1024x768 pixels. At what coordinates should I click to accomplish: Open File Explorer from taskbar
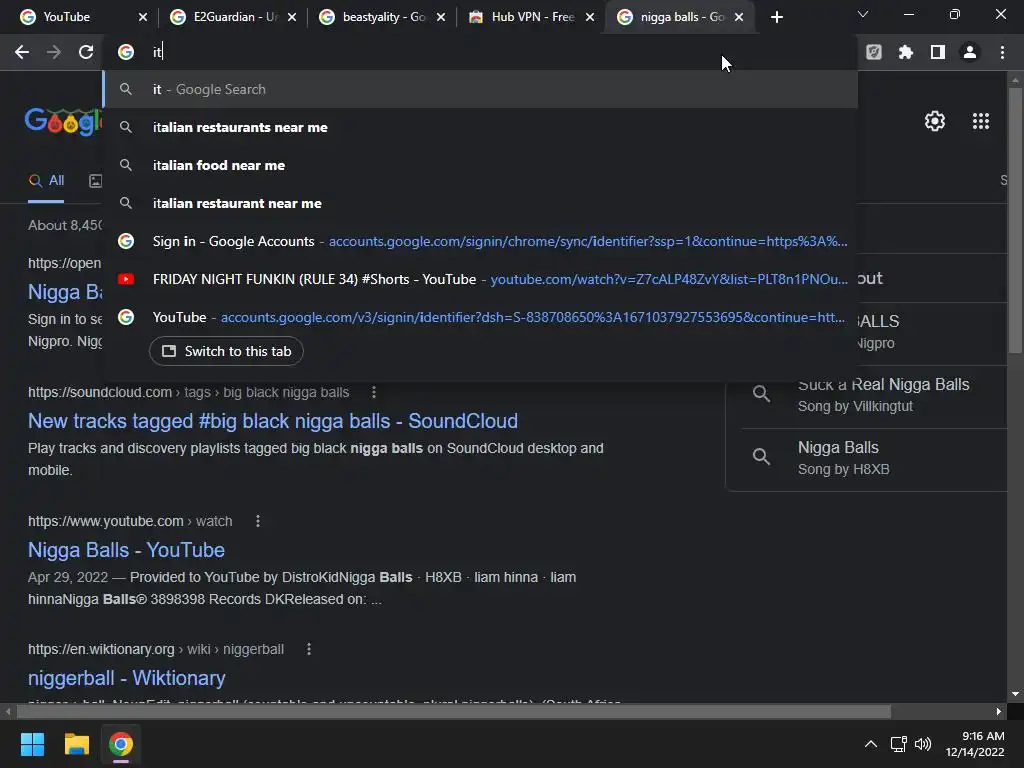(76, 744)
